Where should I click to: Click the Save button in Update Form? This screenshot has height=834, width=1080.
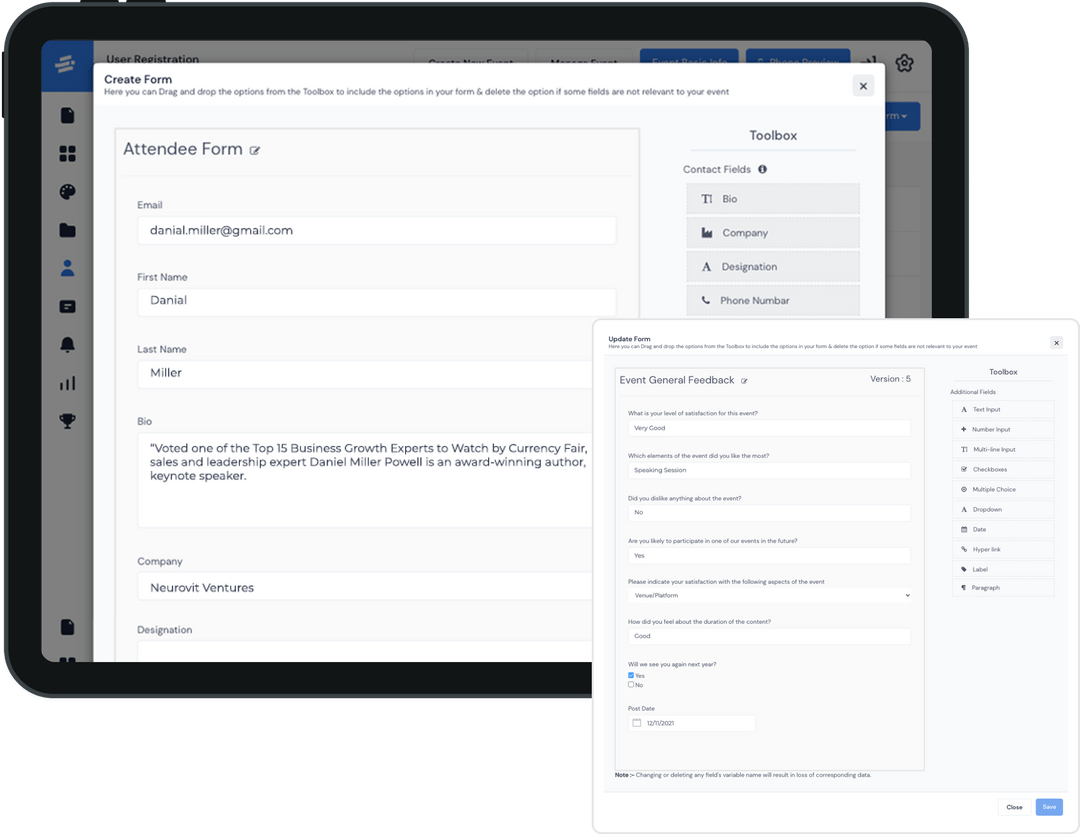click(1049, 807)
